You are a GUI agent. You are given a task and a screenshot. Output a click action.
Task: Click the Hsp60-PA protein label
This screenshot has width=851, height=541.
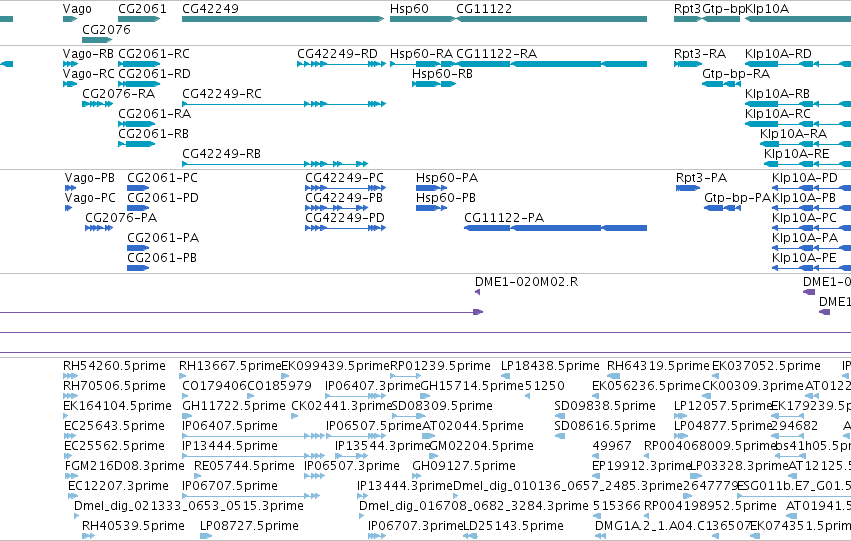coord(447,178)
